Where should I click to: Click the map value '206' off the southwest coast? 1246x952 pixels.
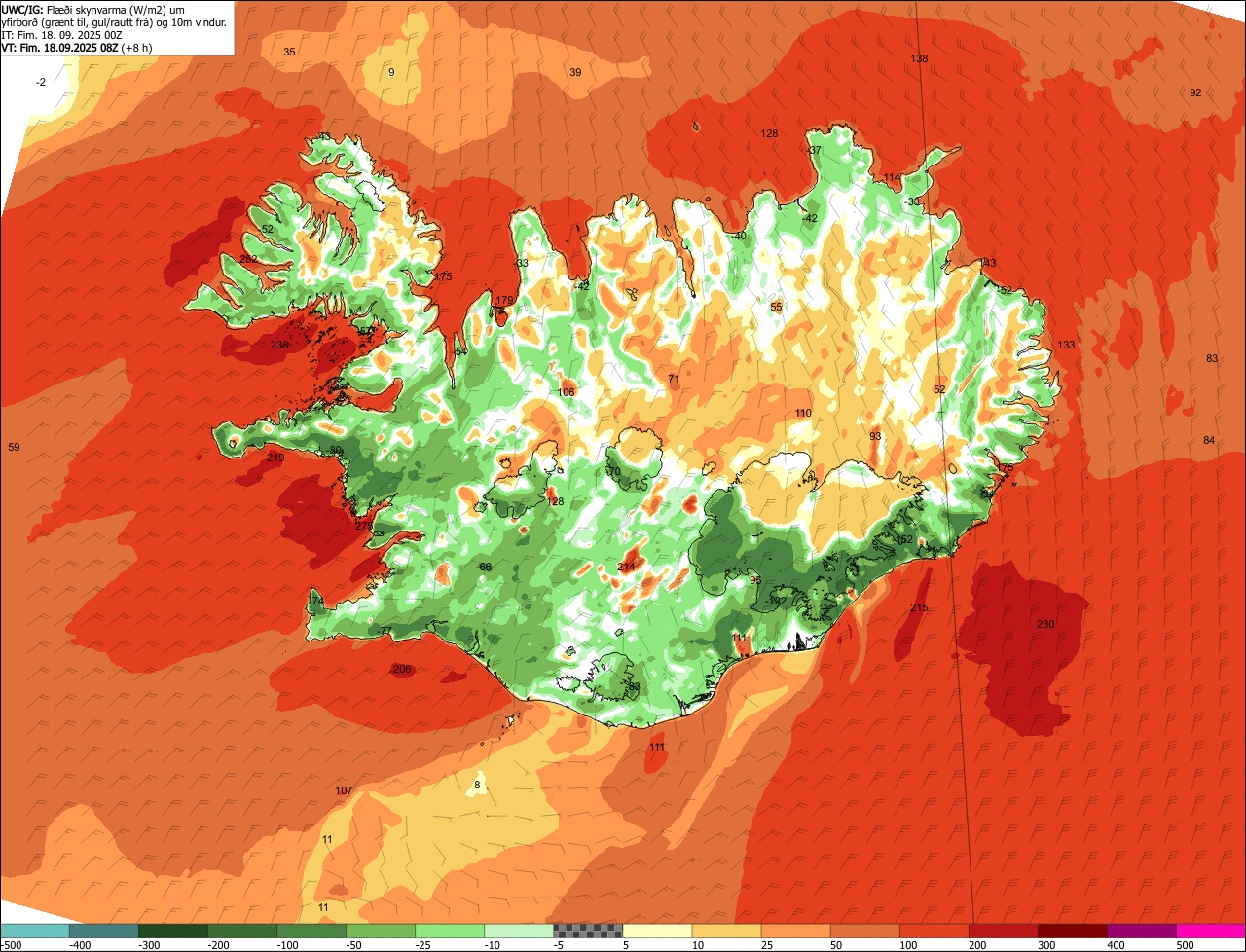pos(401,669)
